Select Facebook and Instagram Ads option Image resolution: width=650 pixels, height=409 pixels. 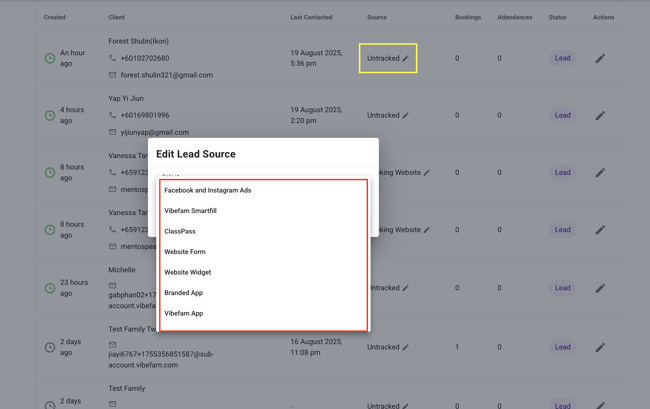(263, 190)
